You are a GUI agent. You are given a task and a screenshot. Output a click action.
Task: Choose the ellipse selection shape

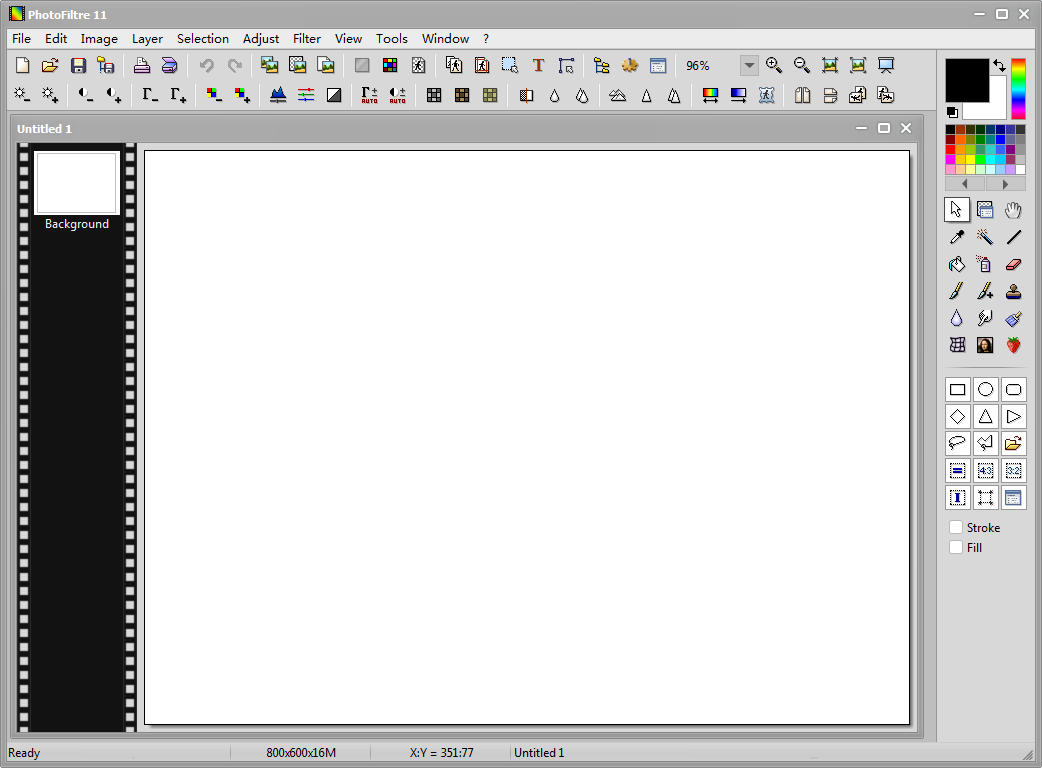(x=986, y=389)
